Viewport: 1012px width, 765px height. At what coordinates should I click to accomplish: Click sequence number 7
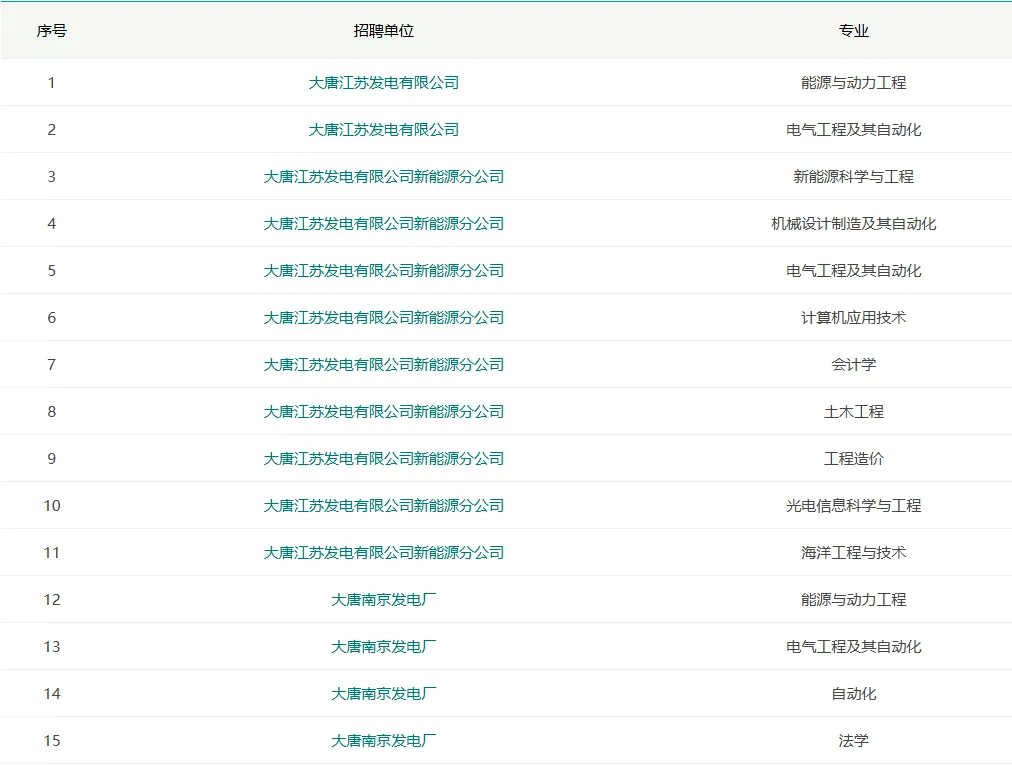[52, 365]
